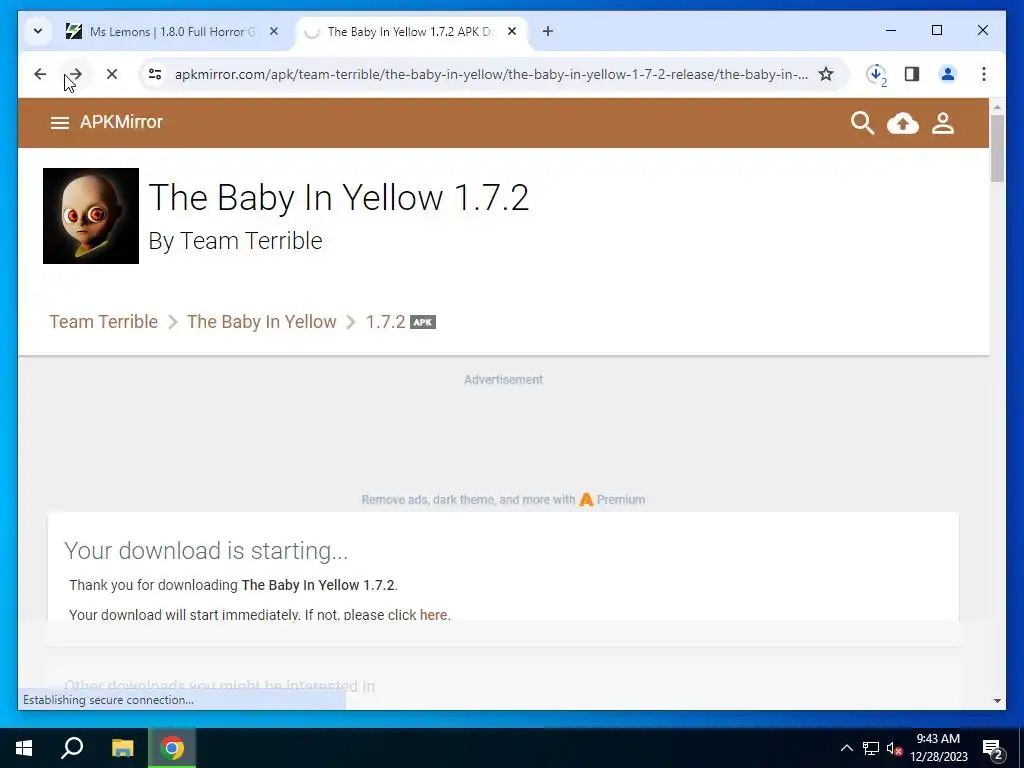Viewport: 1024px width, 768px height.
Task: Click the 'here' download link
Action: click(434, 615)
